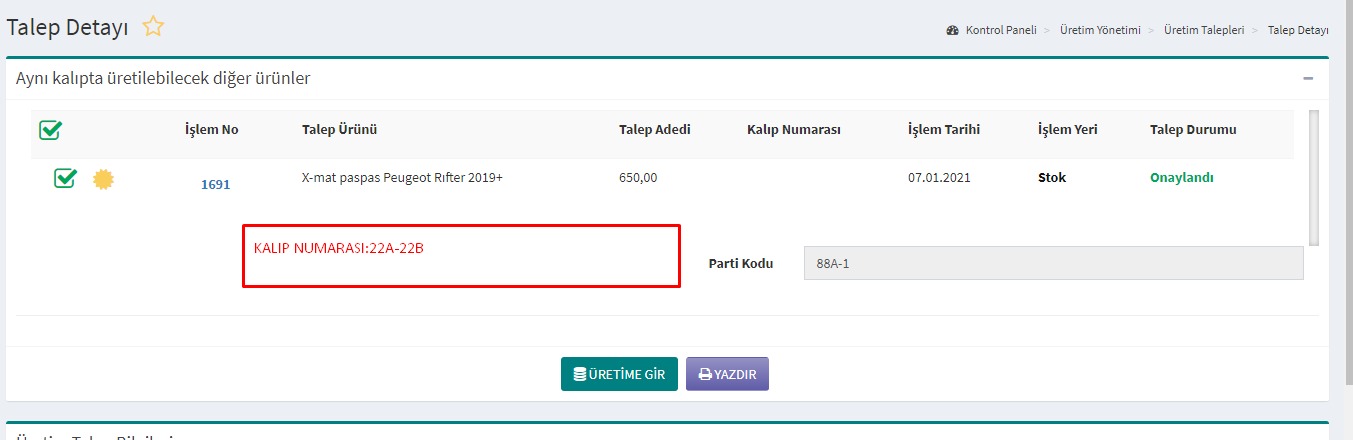1353x440 pixels.
Task: Navigate to Üretim Talepleri breadcrumb
Action: (x=1204, y=30)
